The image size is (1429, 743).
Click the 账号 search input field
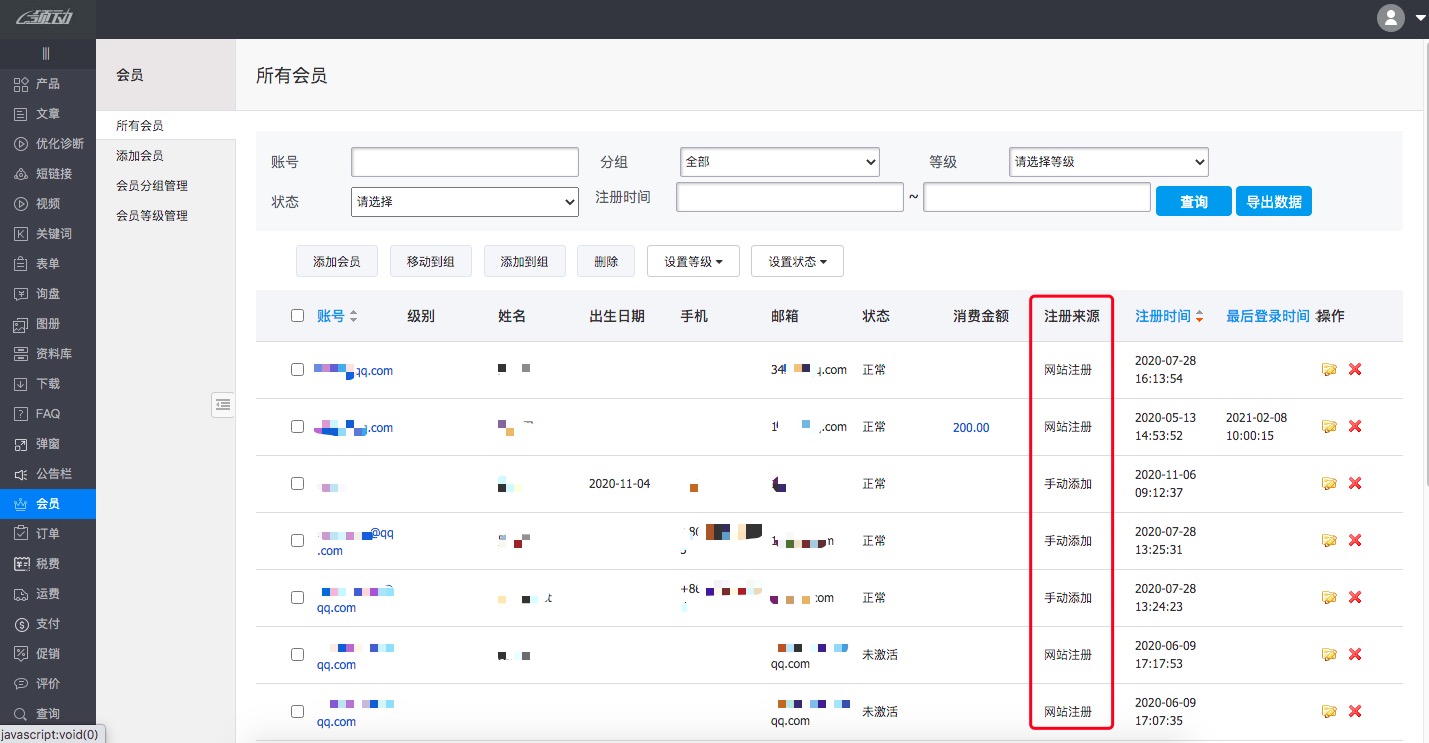click(465, 162)
